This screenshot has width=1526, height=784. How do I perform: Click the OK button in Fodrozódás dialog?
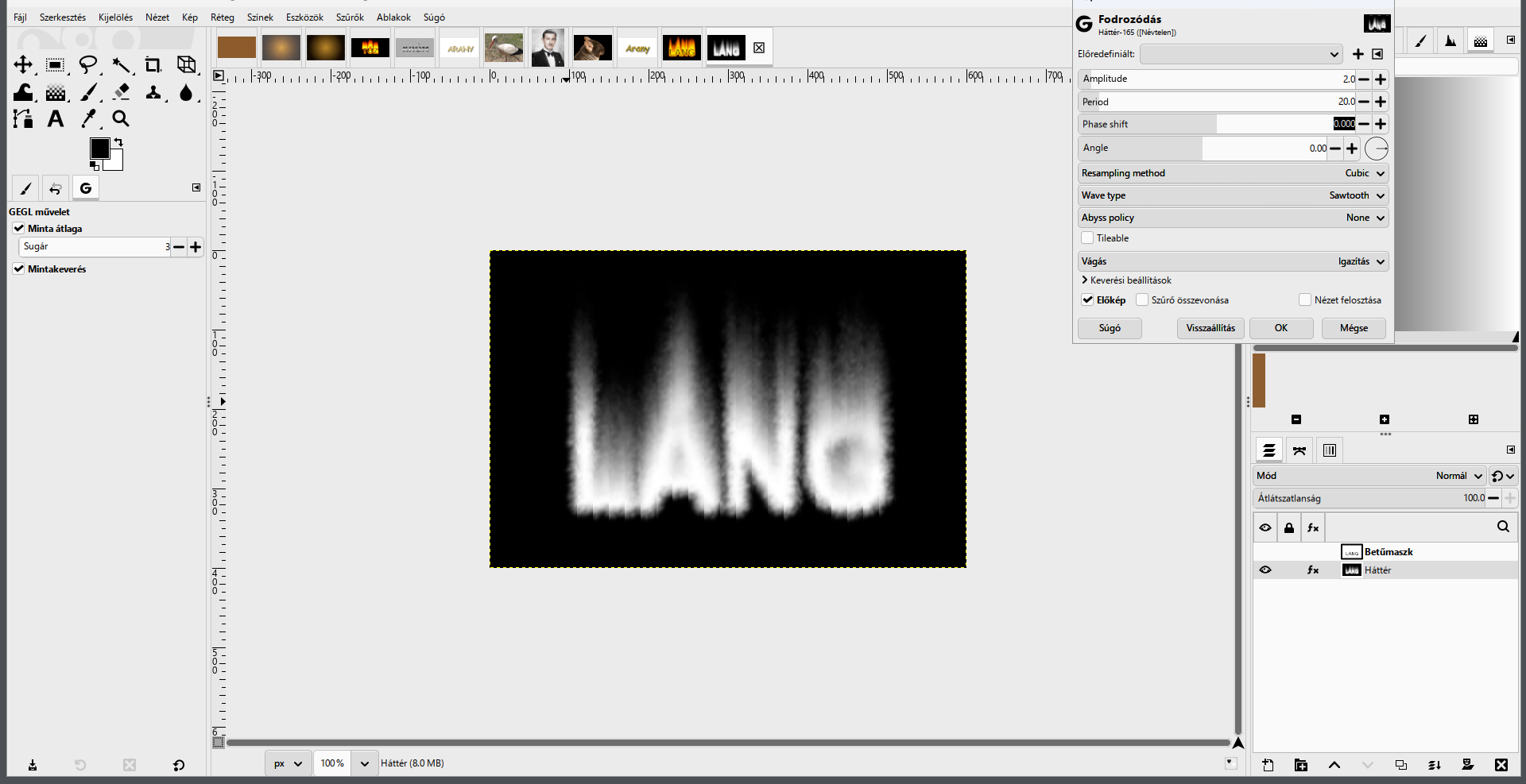(x=1281, y=328)
